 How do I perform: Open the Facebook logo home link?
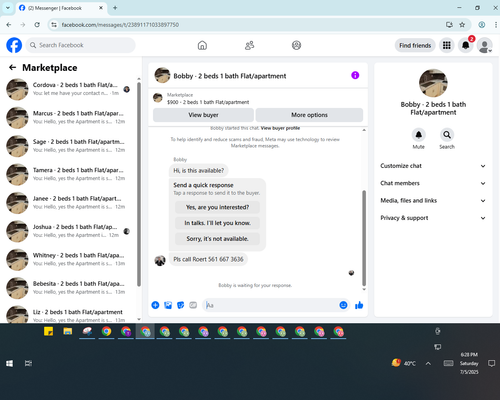[x=14, y=45]
